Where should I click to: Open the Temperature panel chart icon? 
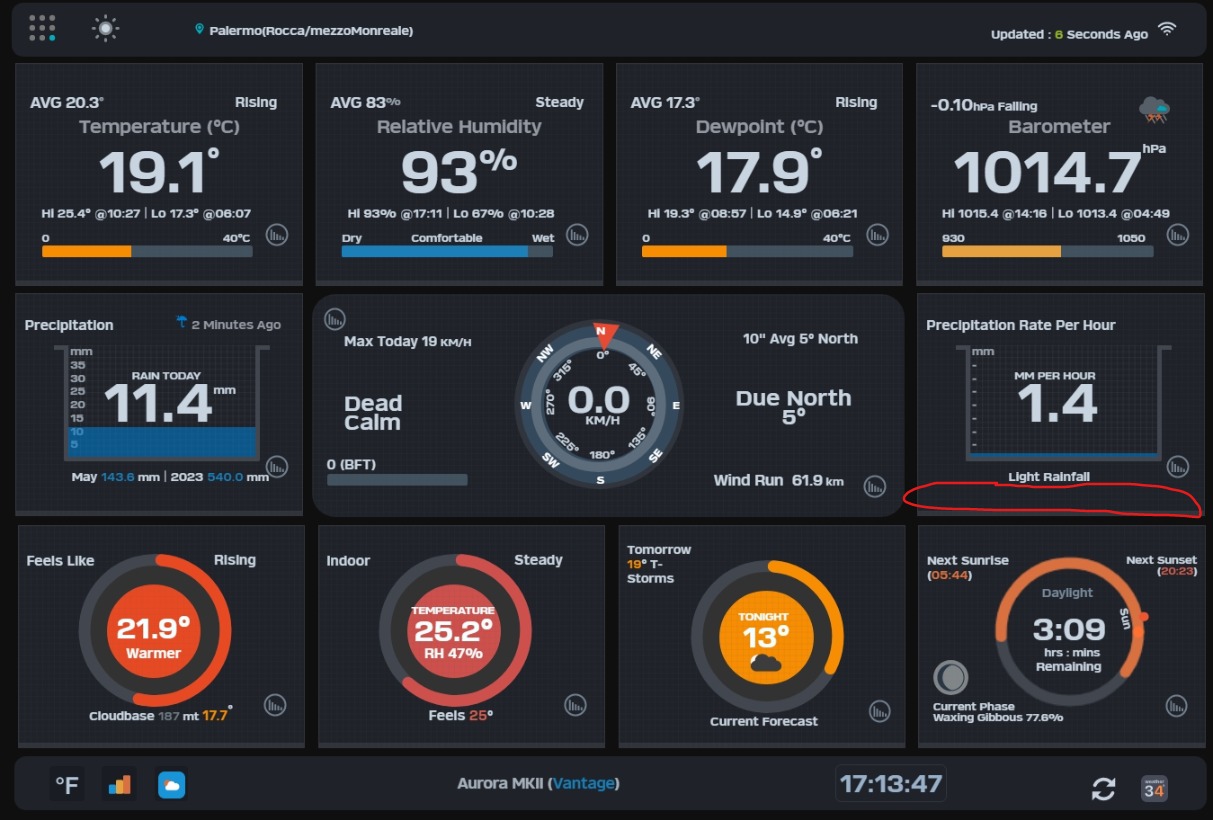(277, 235)
